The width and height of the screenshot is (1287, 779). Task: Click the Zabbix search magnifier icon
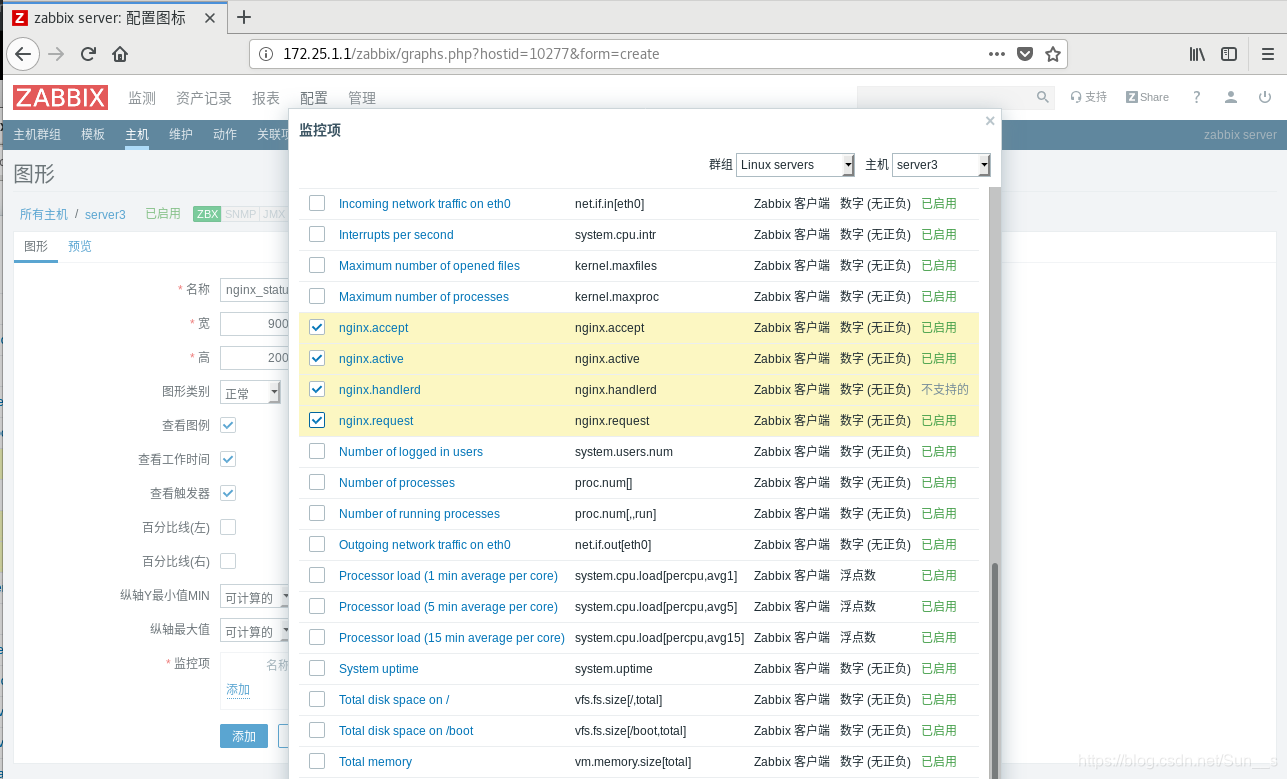point(1043,97)
